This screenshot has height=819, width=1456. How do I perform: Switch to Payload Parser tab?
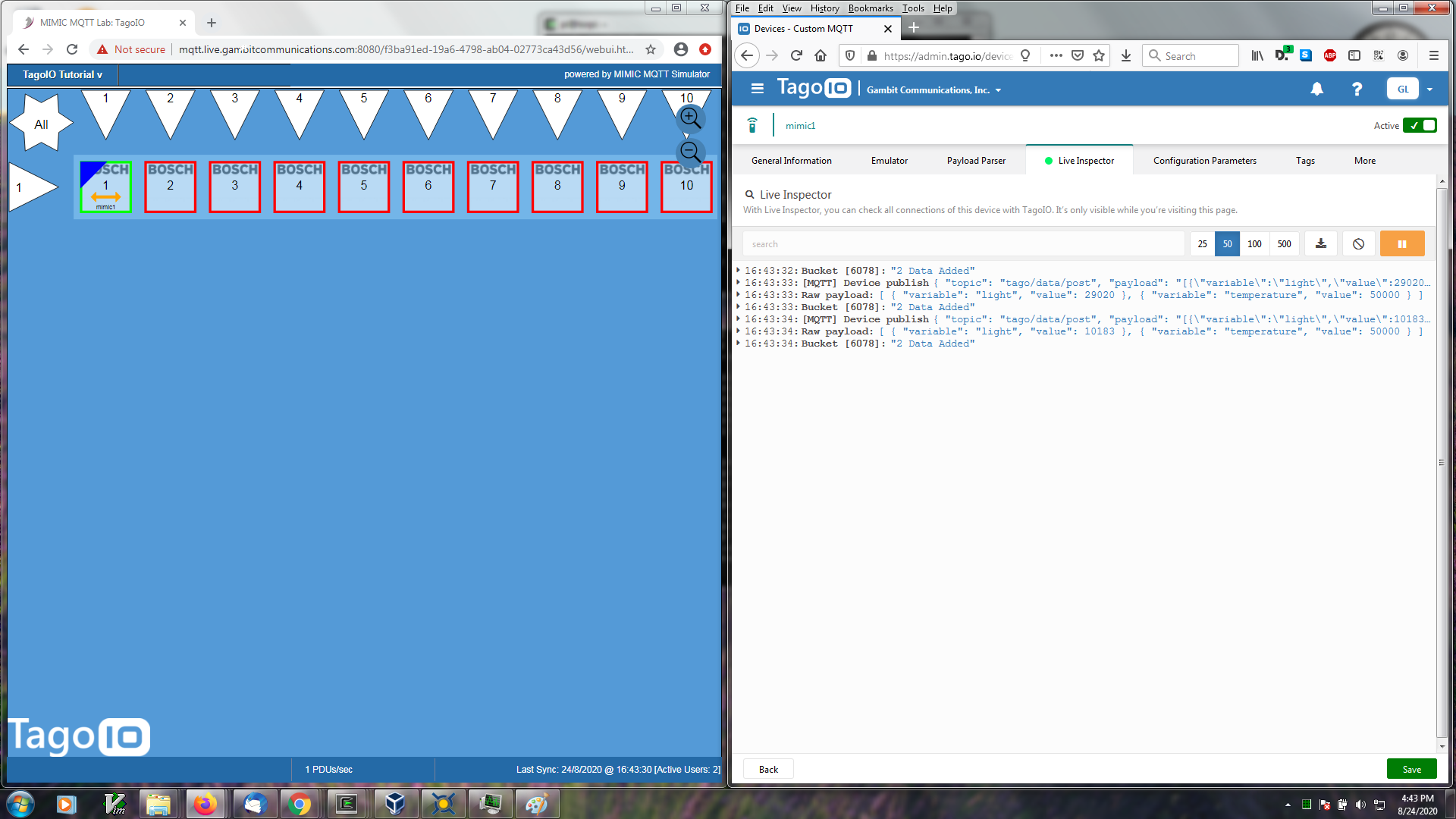pyautogui.click(x=976, y=161)
